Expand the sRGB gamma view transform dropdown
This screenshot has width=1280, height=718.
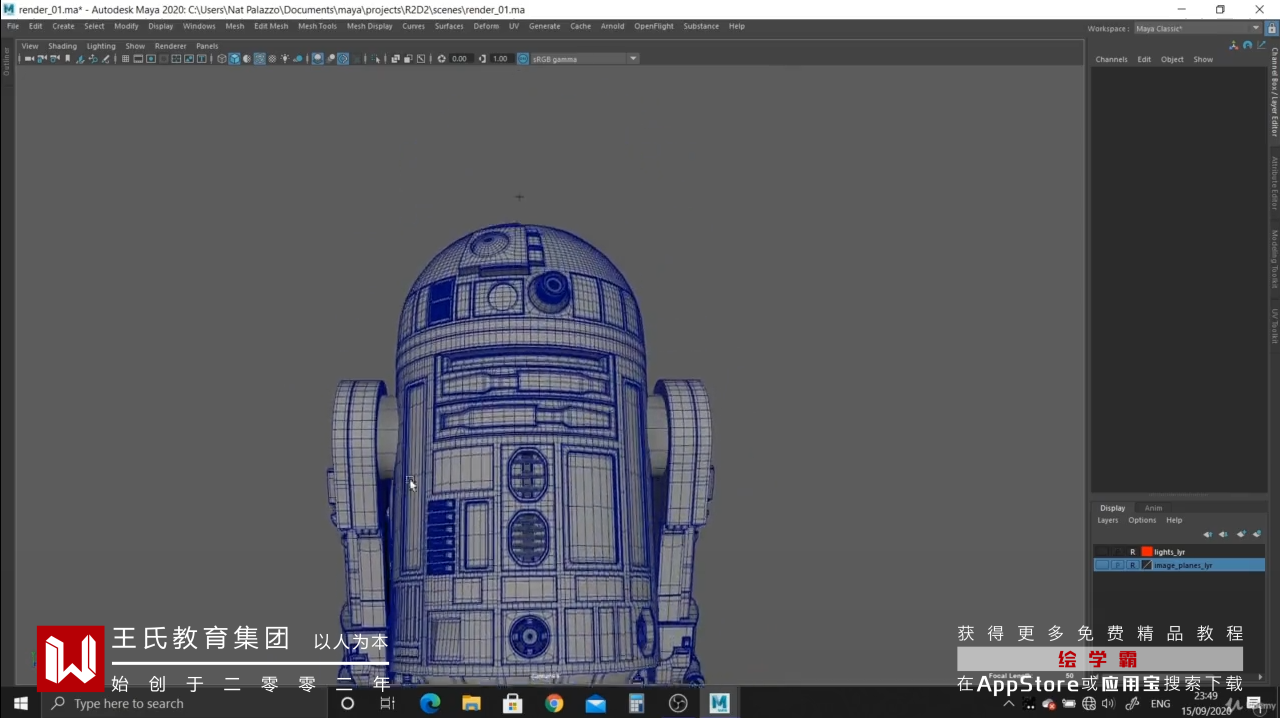tap(633, 59)
